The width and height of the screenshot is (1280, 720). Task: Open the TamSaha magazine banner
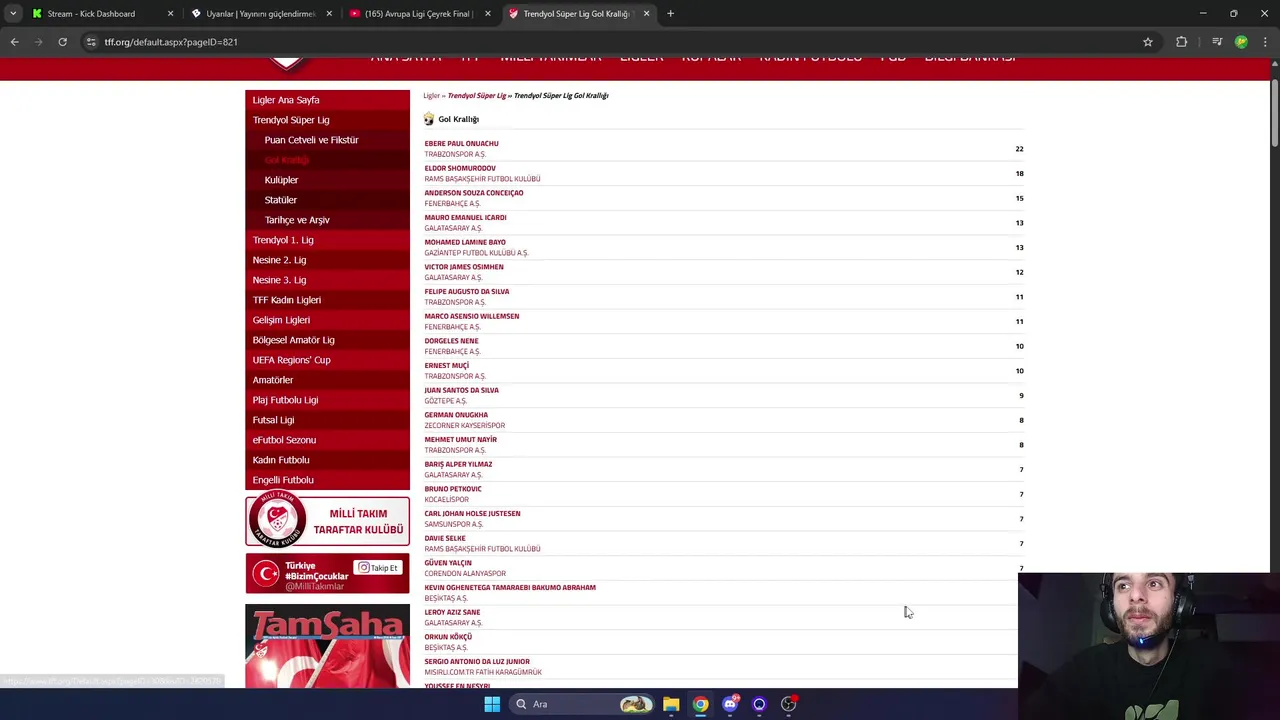[x=327, y=645]
